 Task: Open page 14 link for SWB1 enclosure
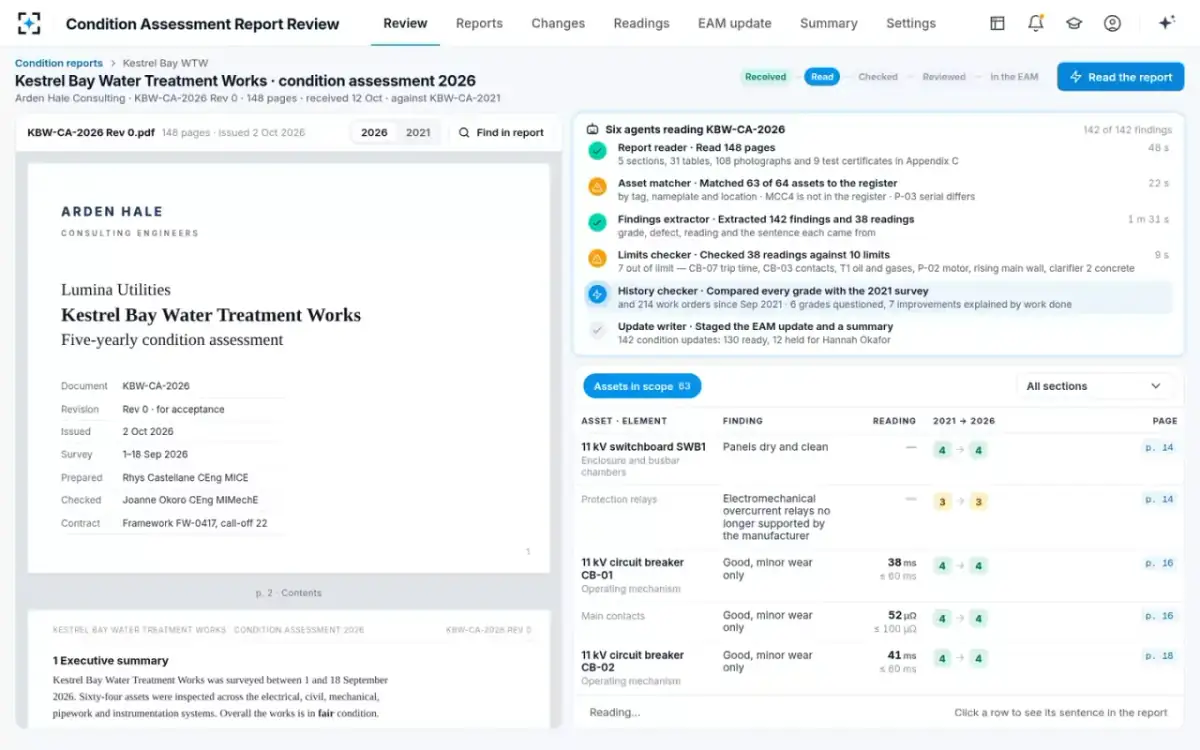pos(1159,448)
